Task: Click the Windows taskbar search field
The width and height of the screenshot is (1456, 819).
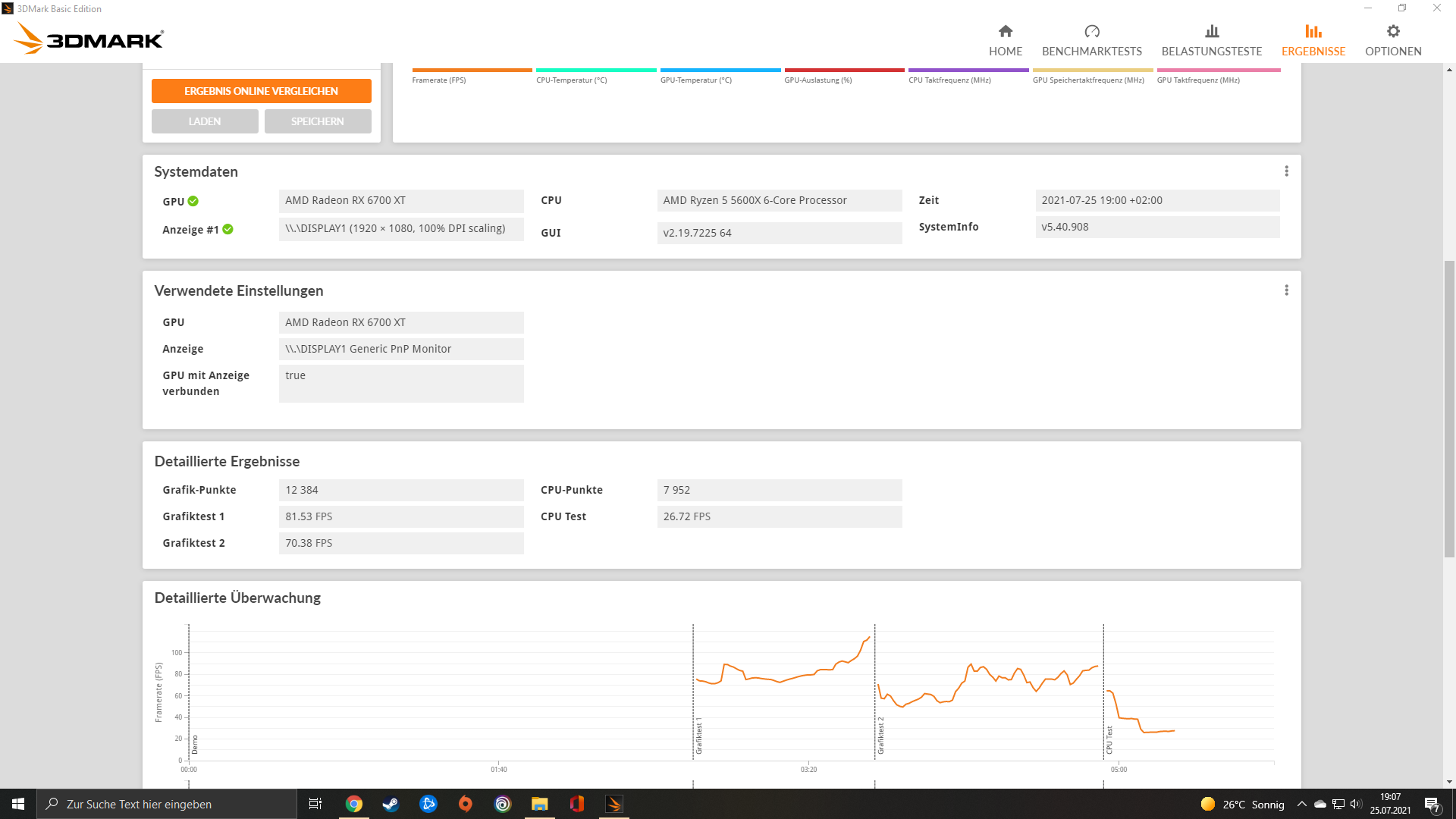Action: 167,804
